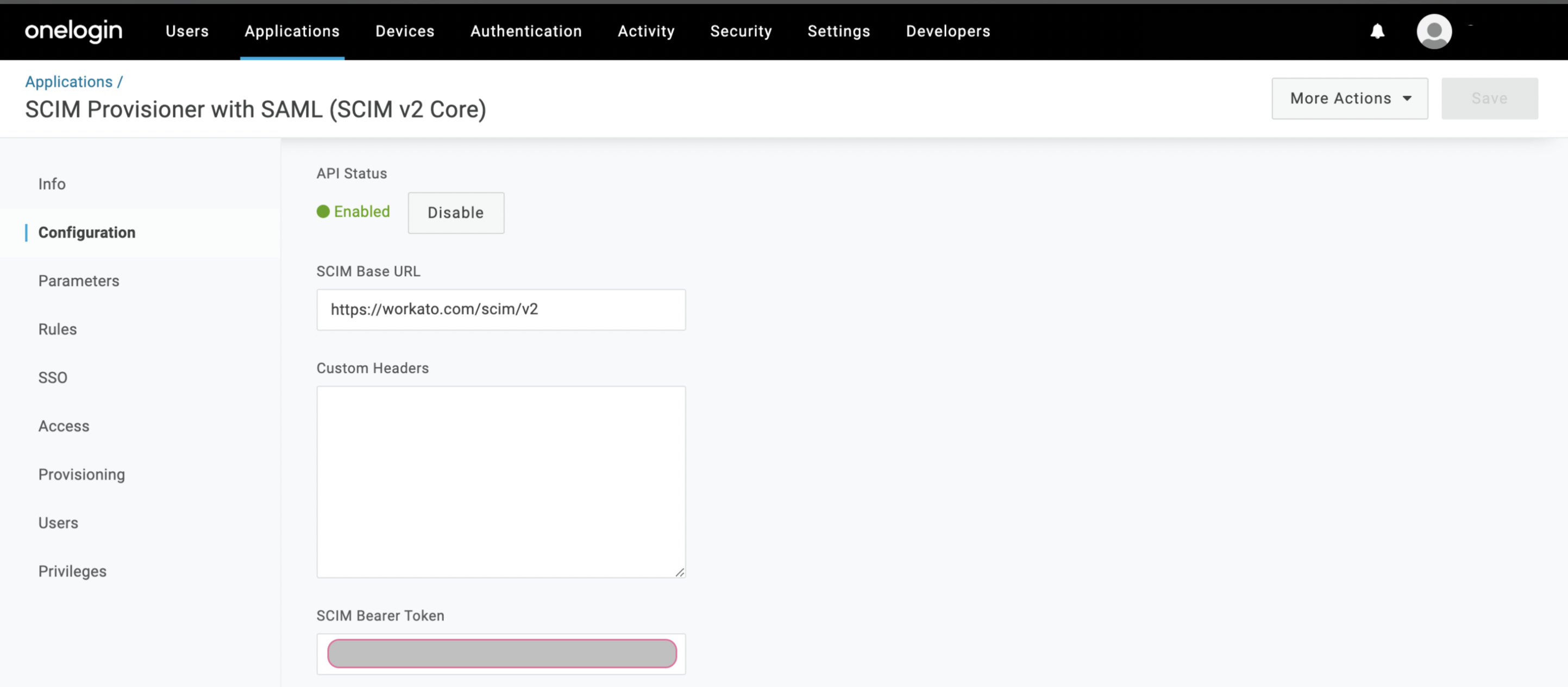Open the Developers navigation menu
This screenshot has width=1568, height=687.
pos(947,31)
